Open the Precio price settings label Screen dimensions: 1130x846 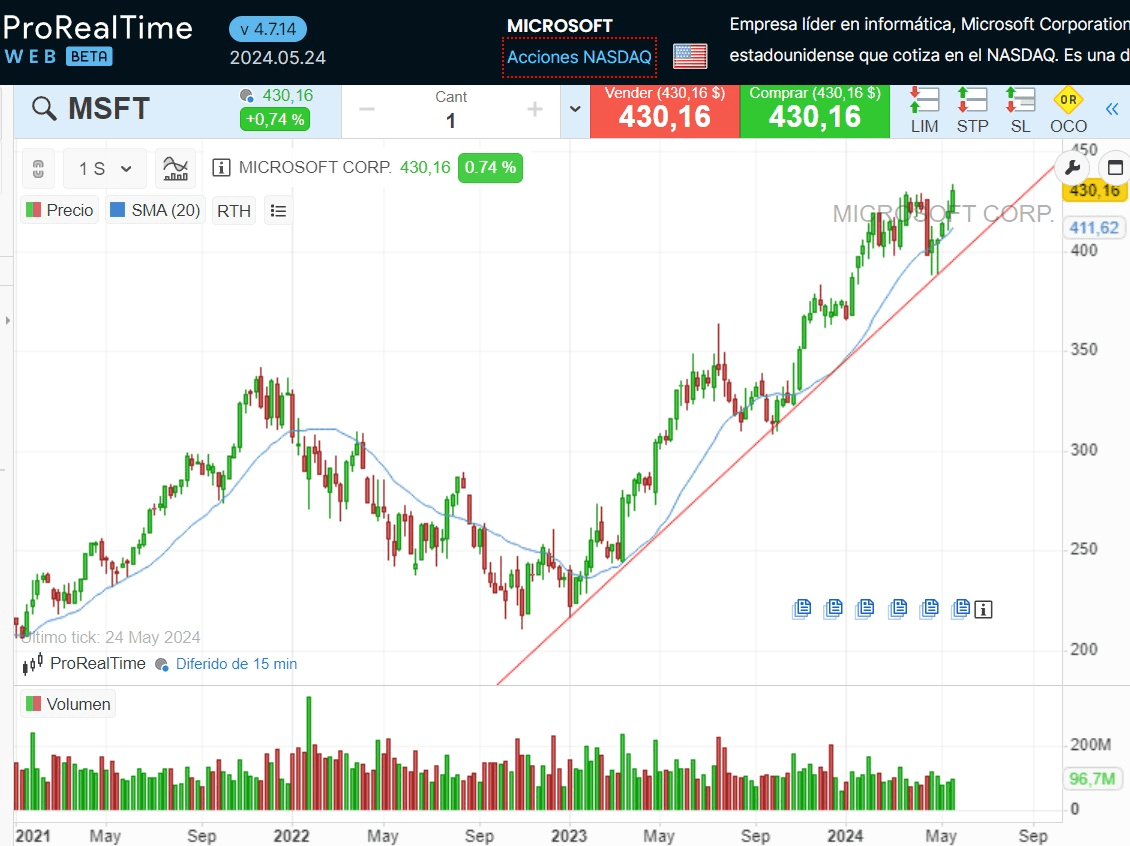coord(60,211)
